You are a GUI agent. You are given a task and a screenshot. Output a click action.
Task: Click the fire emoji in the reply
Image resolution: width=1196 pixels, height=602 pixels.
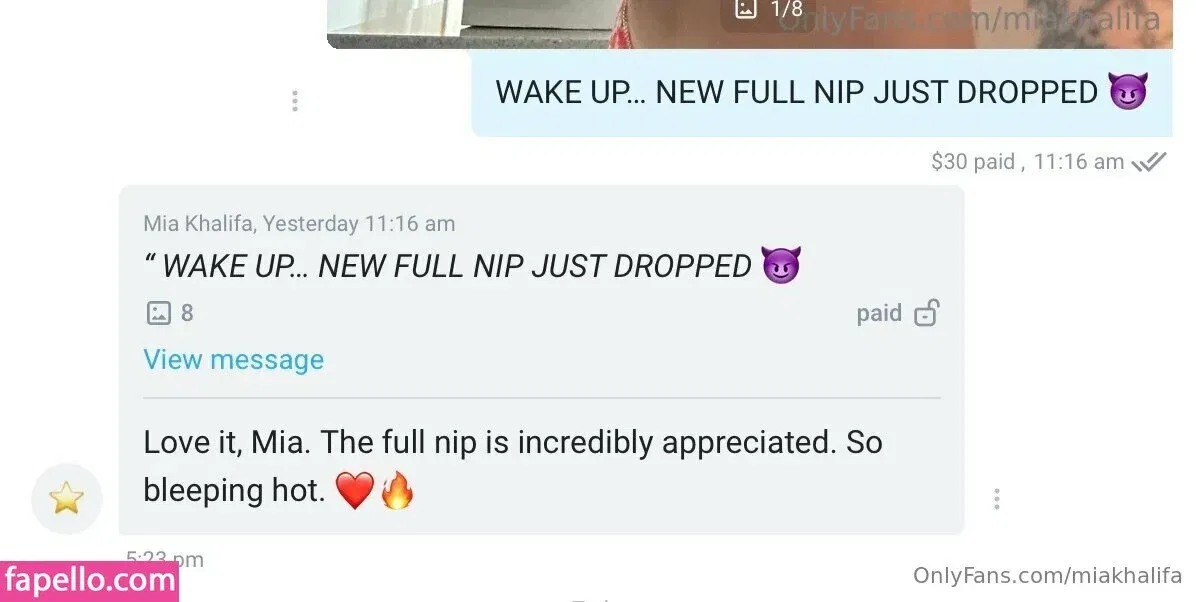point(397,490)
